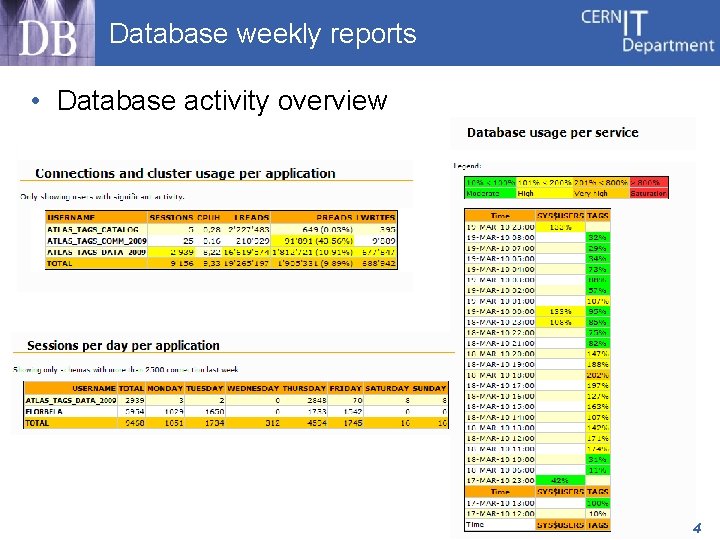Click the orange Very high legend swatch

tap(601, 188)
